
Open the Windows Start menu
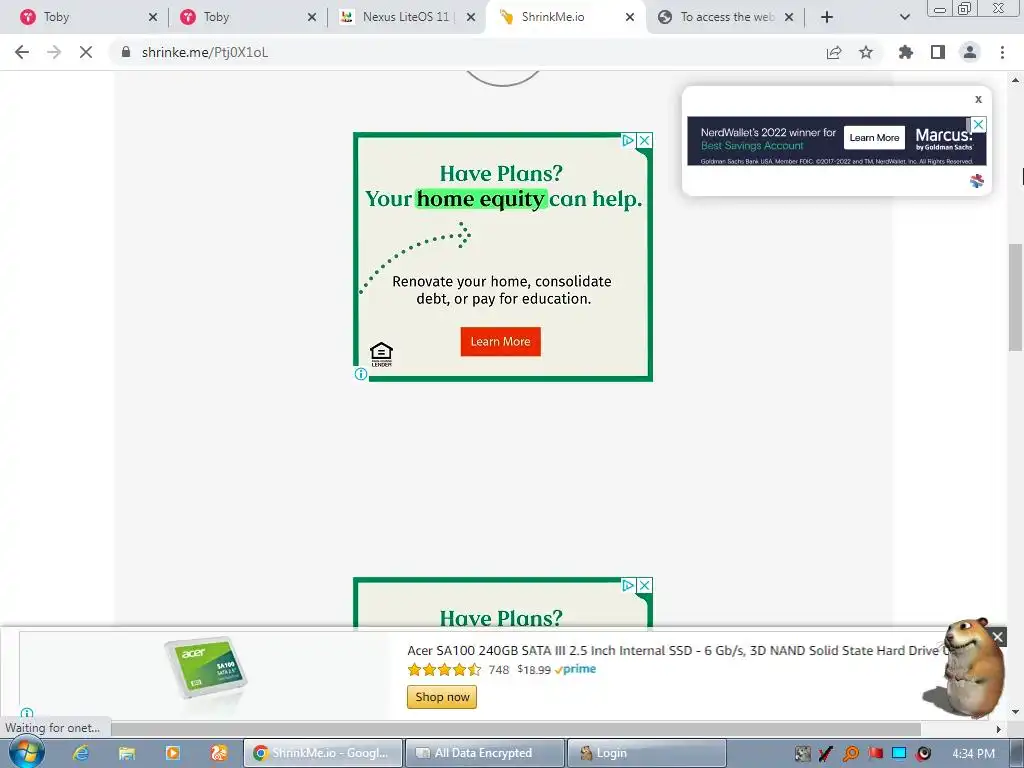27,752
